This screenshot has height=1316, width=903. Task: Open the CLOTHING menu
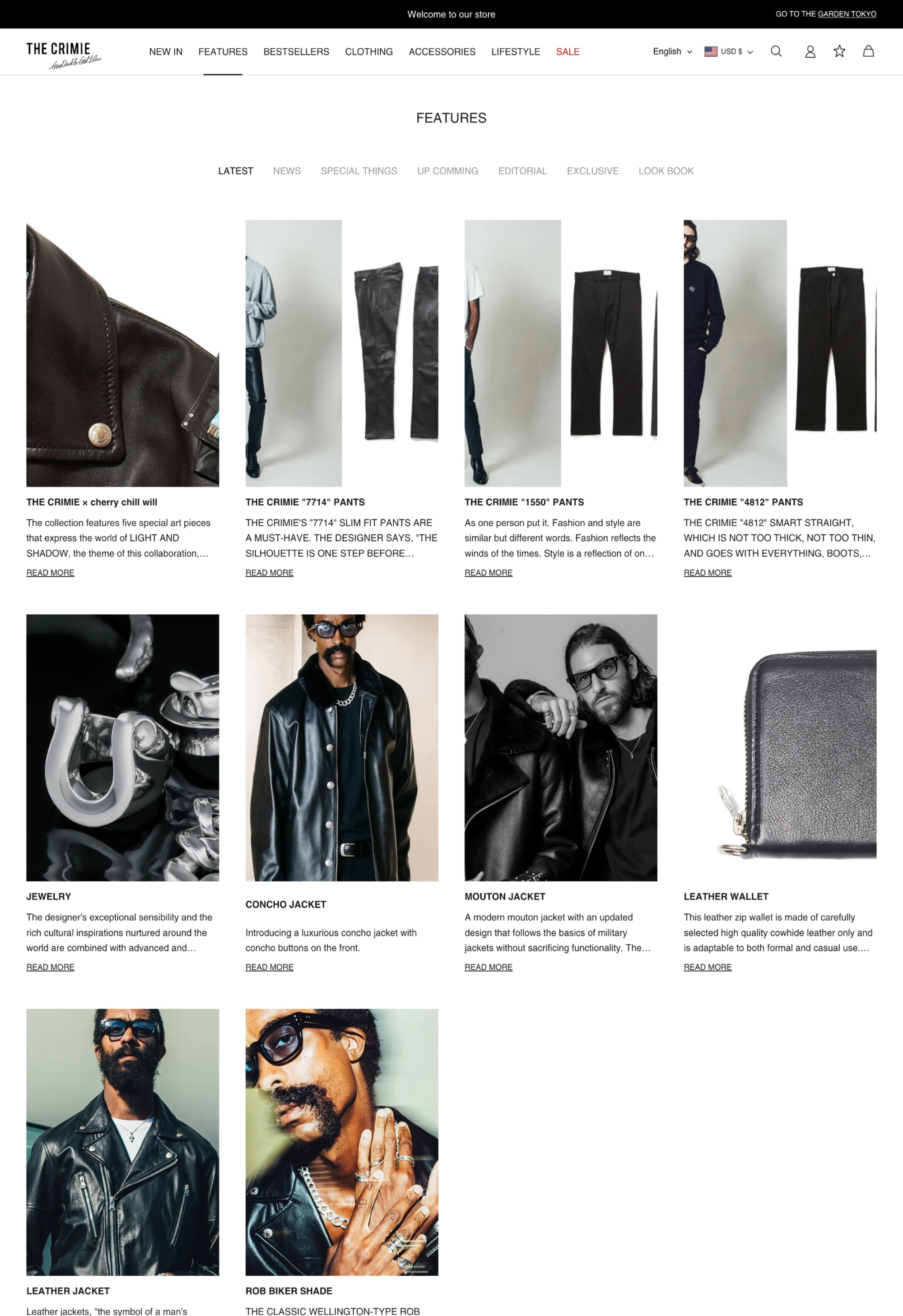(x=369, y=51)
